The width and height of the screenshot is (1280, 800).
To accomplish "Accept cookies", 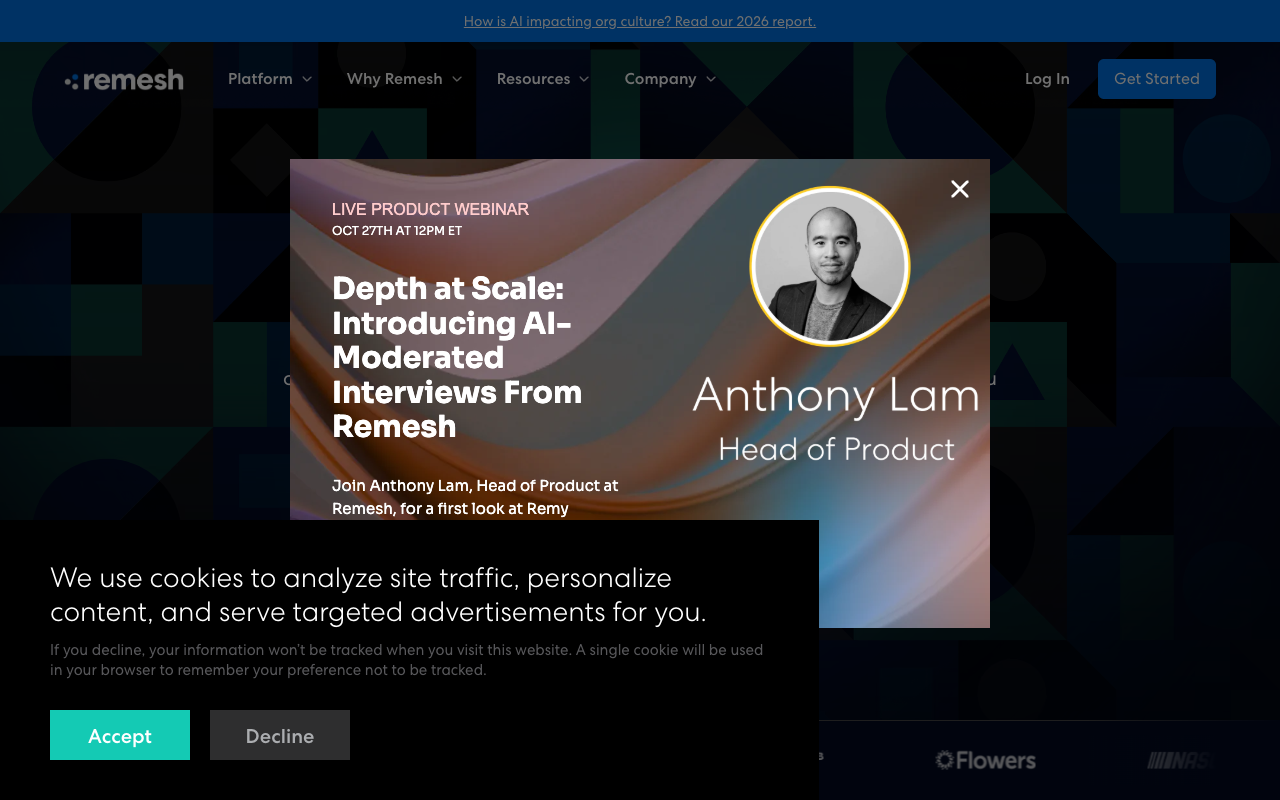I will click(120, 735).
